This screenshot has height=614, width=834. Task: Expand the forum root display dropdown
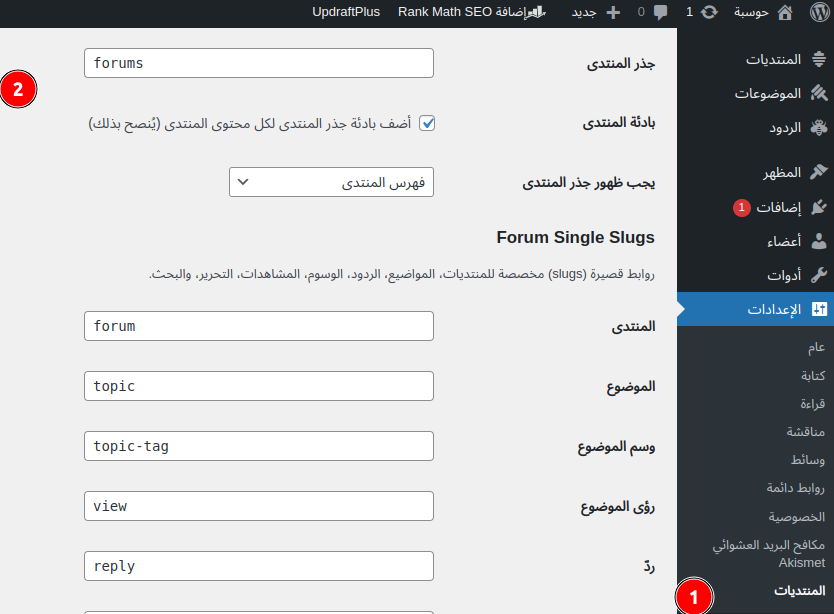coord(331,182)
